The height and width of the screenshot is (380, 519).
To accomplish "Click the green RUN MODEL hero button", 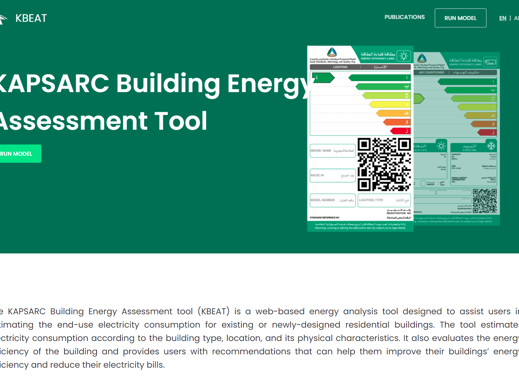I will (x=19, y=154).
